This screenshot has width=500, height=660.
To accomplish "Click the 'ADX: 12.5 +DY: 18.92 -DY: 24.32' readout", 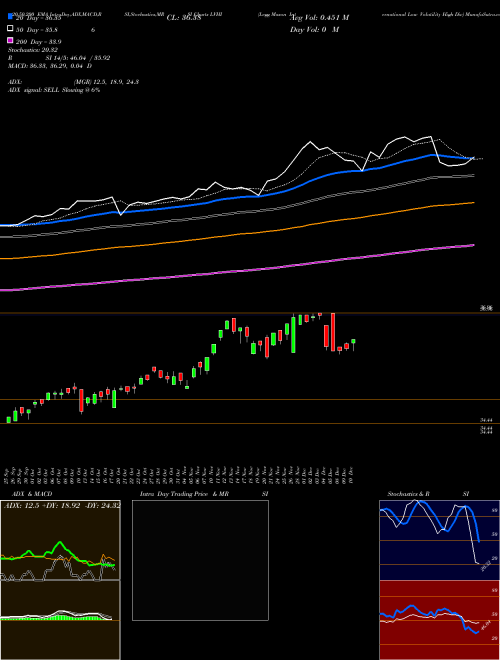I will 62,505.
